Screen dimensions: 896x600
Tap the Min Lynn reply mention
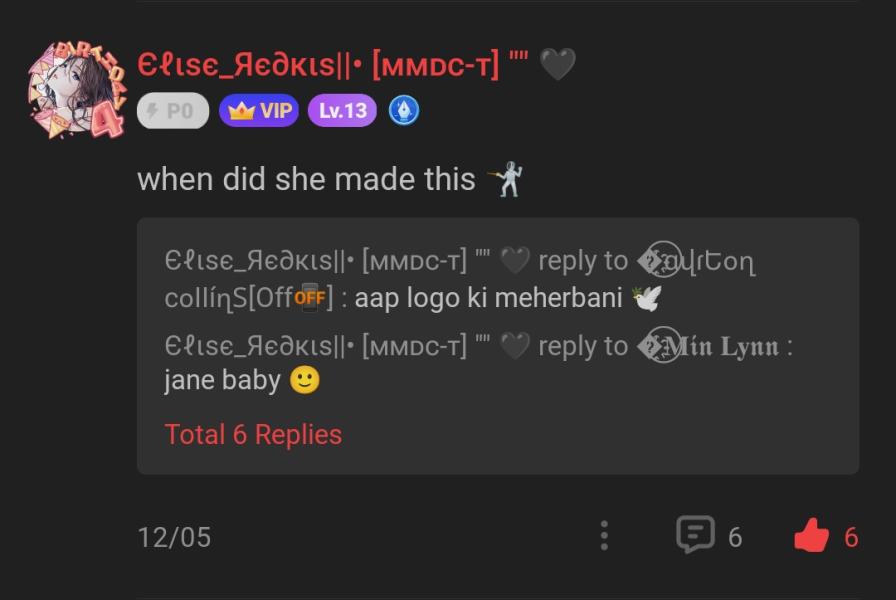710,346
